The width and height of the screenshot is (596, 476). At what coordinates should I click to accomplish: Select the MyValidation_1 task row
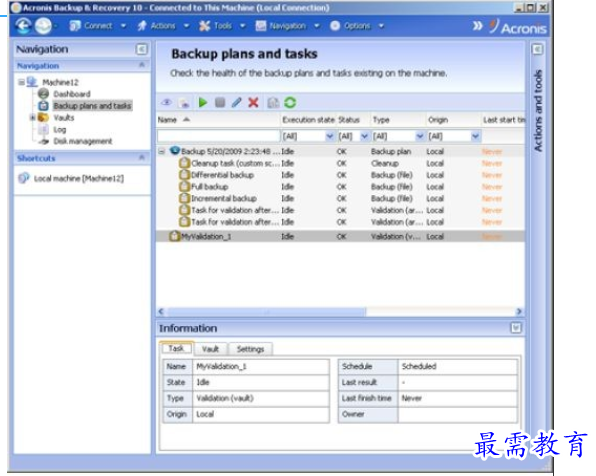[x=341, y=236]
